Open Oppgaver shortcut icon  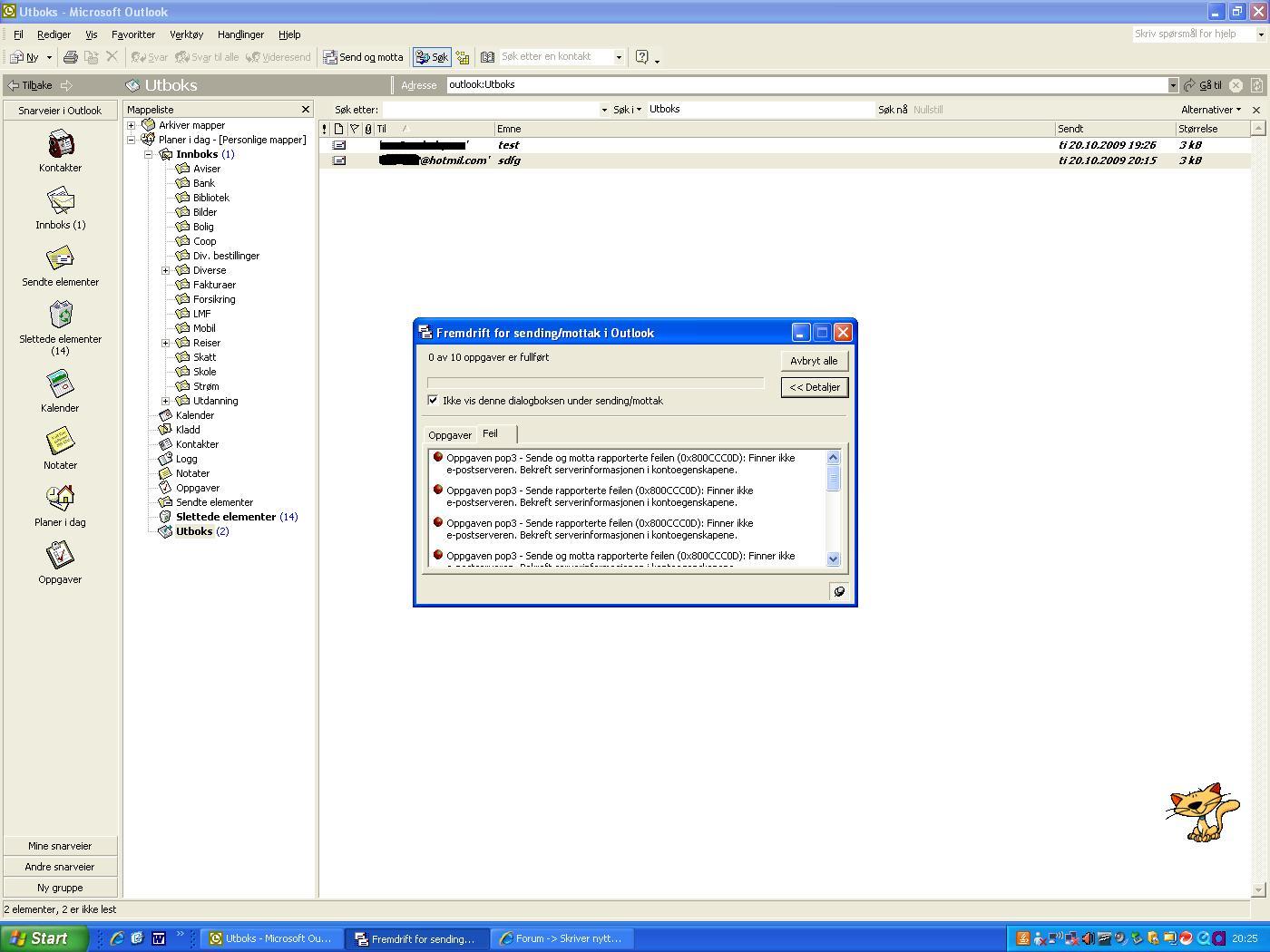pyautogui.click(x=61, y=556)
